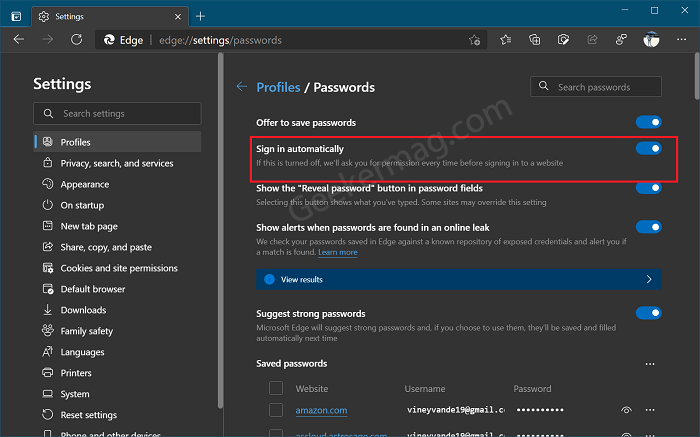700x437 pixels.
Task: Click the Search settings field
Action: (117, 114)
